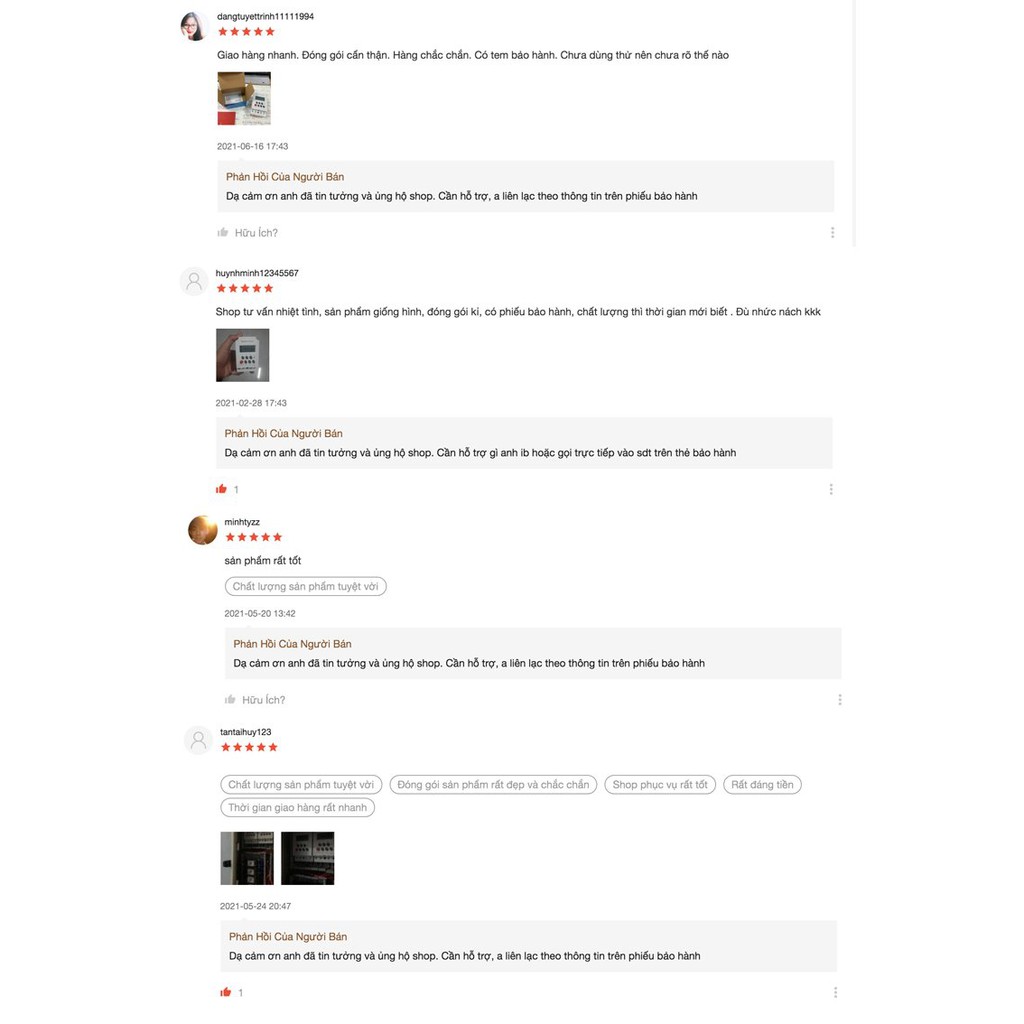
Task: Click helpful thumbs-up under dangtuyettrinh11111994 review
Action: tap(223, 232)
